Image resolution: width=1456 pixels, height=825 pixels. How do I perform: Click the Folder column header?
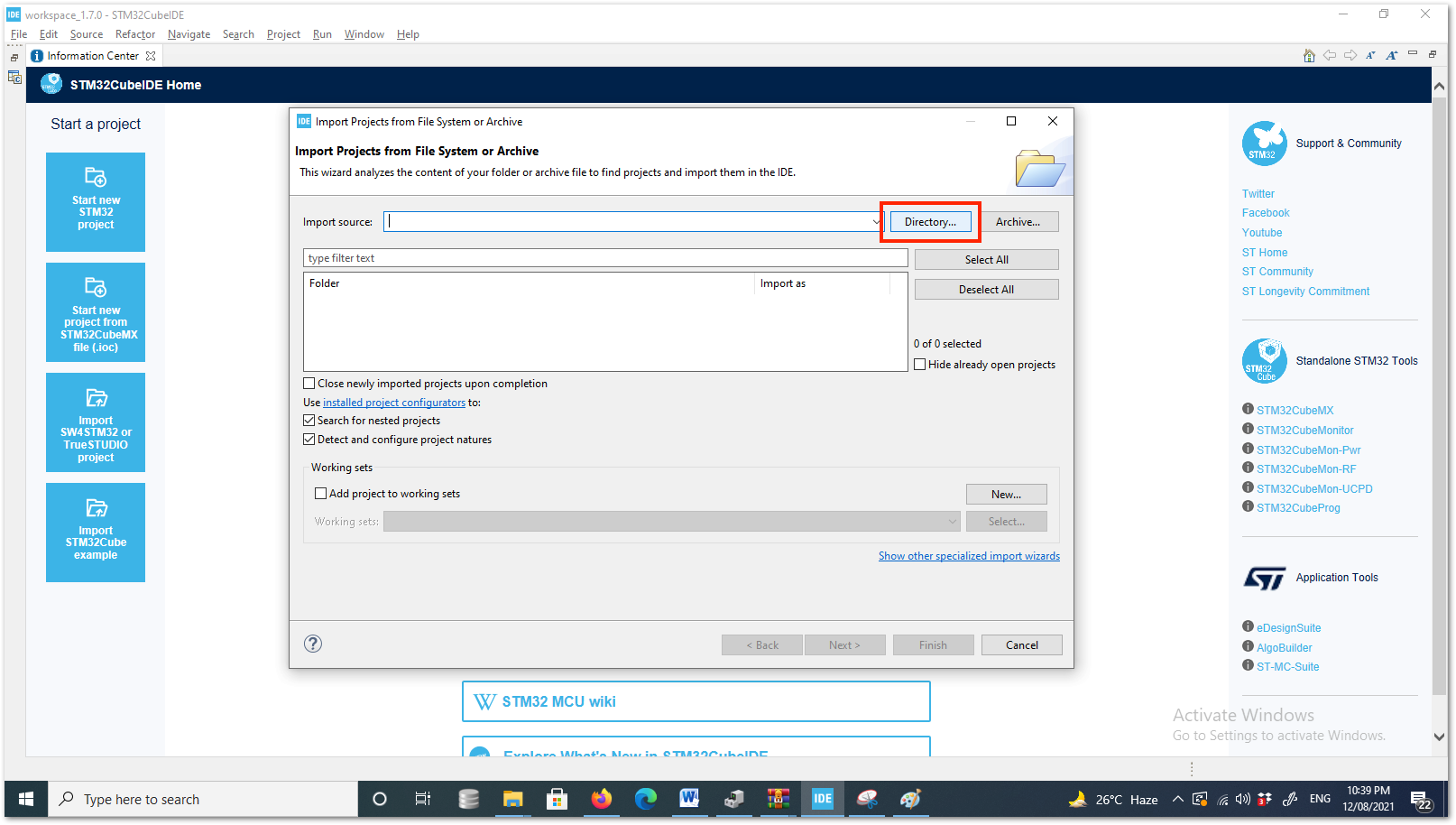tap(529, 283)
